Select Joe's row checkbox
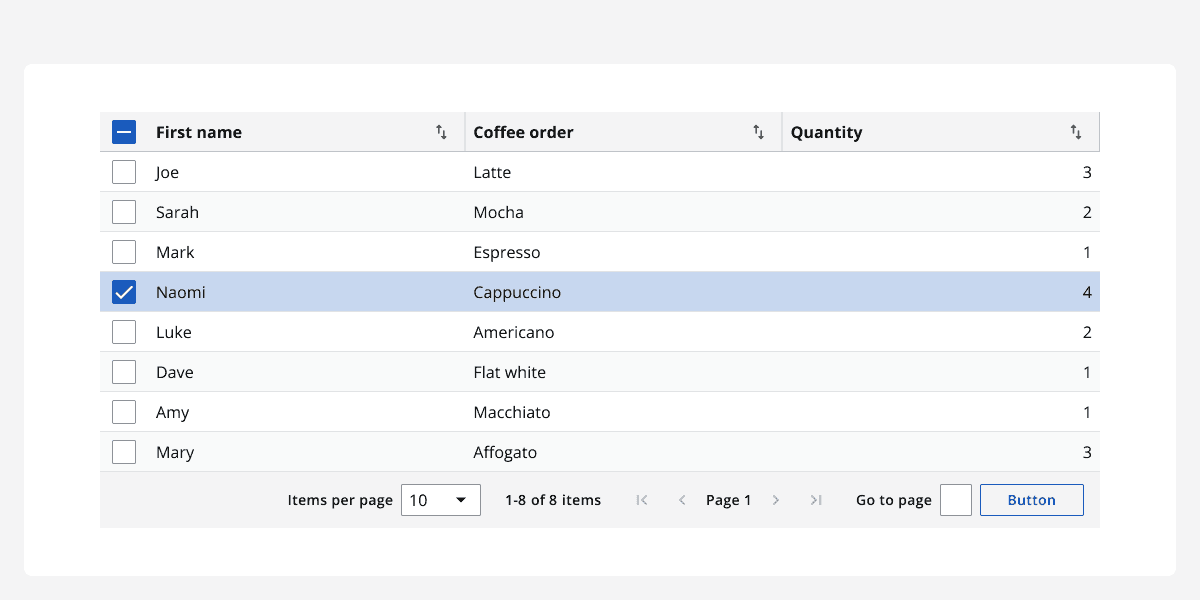 [123, 171]
